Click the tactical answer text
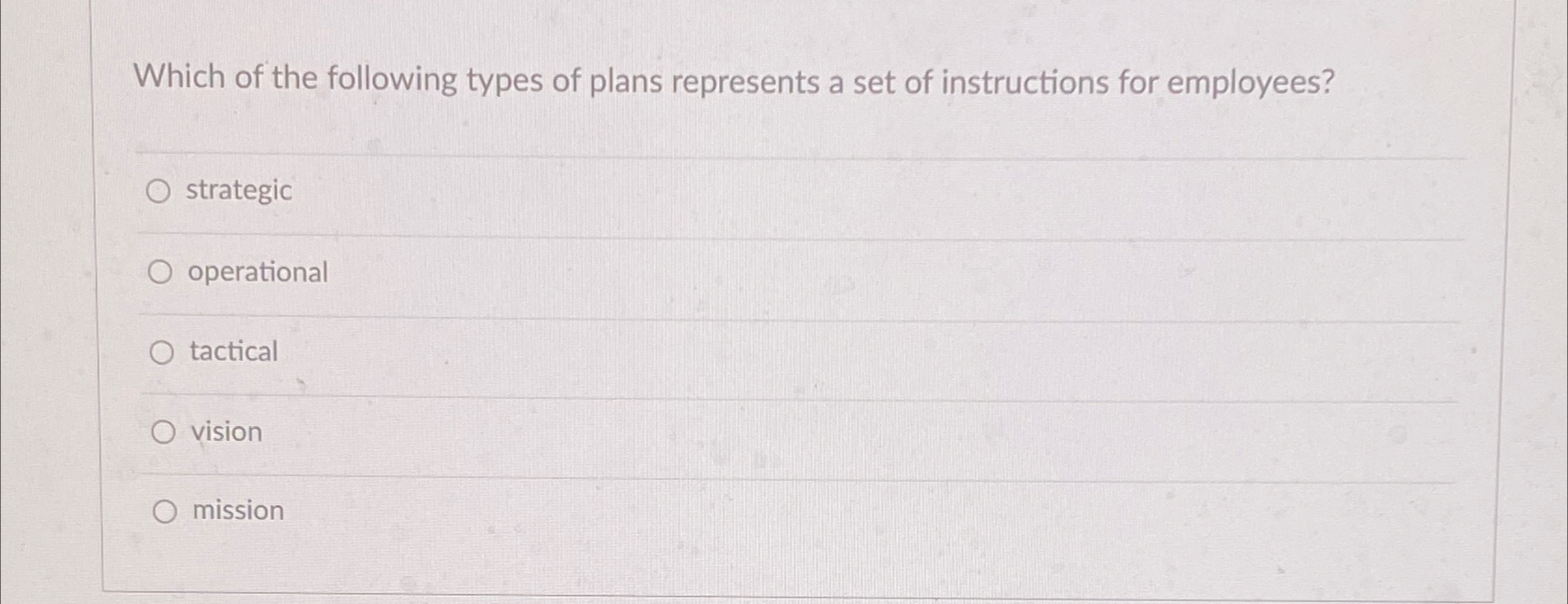This screenshot has width=1568, height=604. 232,351
